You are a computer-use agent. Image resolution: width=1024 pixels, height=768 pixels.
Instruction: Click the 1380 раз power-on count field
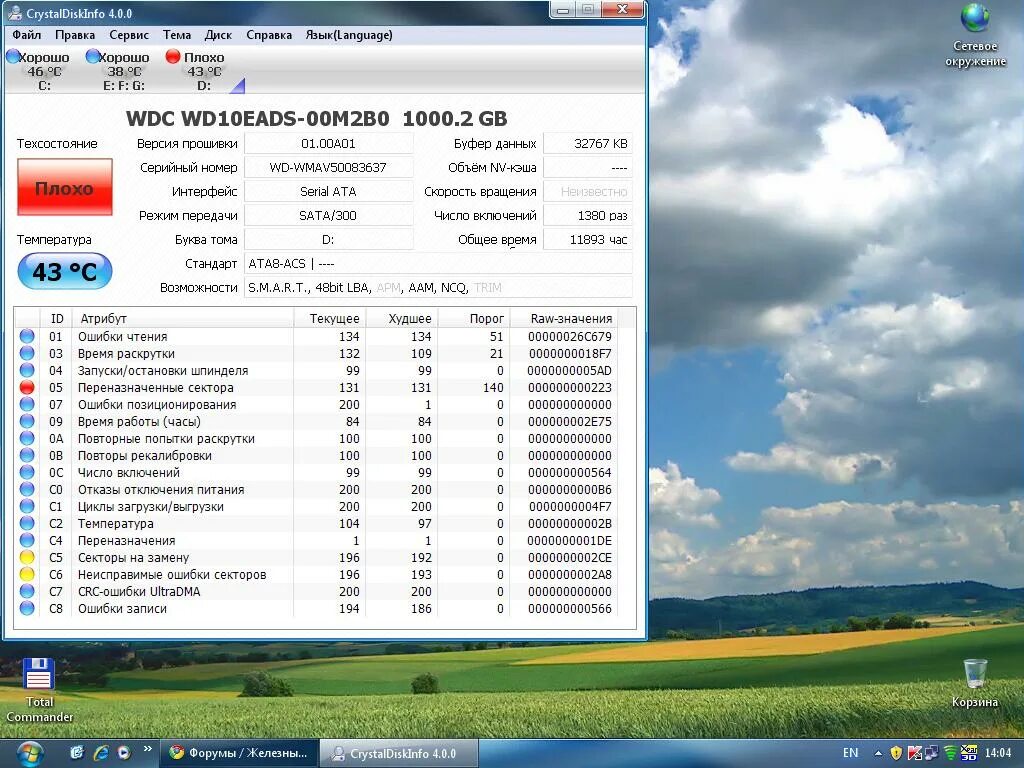click(x=588, y=216)
